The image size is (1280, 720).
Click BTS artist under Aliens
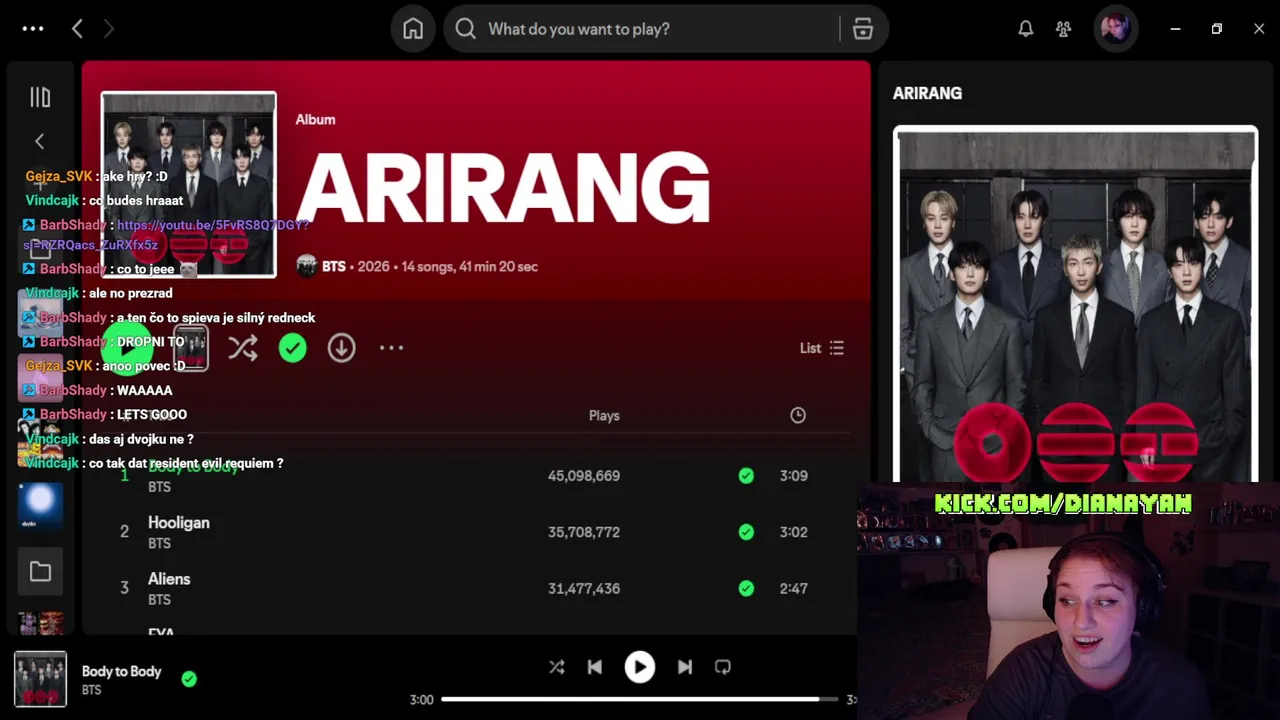point(159,600)
